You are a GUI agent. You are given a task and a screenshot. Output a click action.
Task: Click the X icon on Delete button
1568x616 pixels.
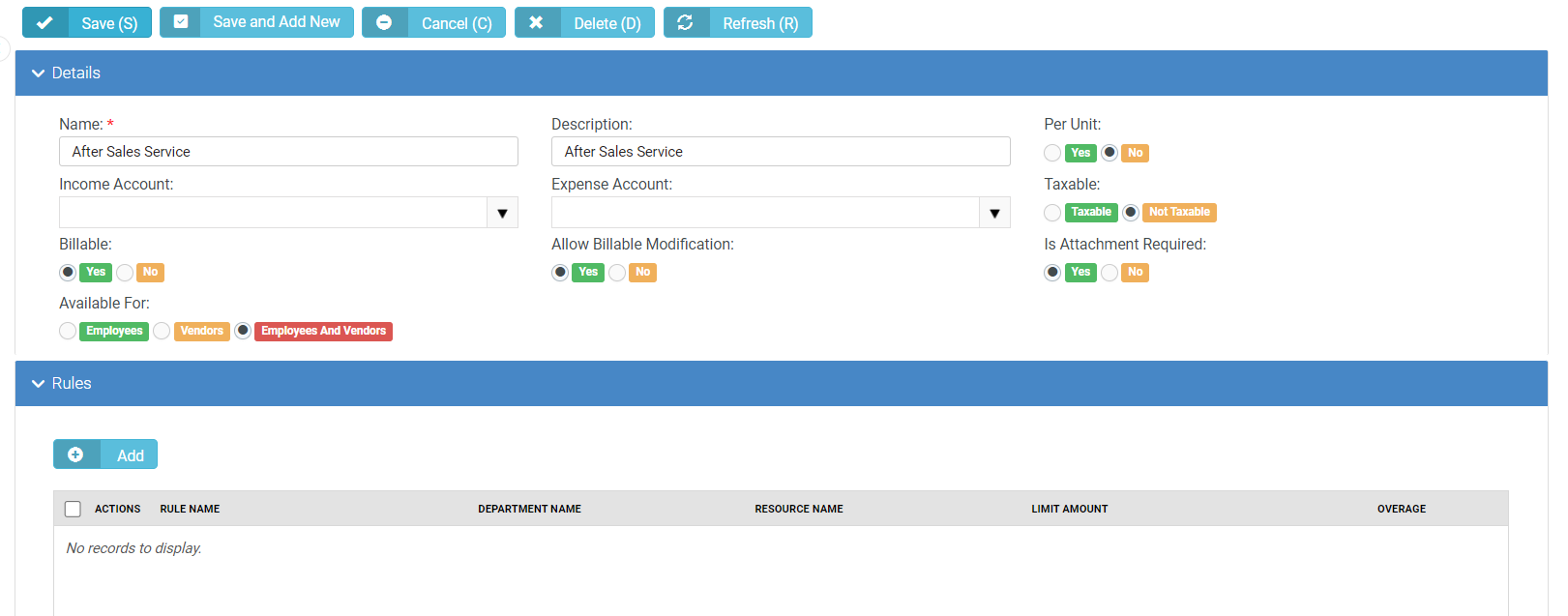[536, 22]
